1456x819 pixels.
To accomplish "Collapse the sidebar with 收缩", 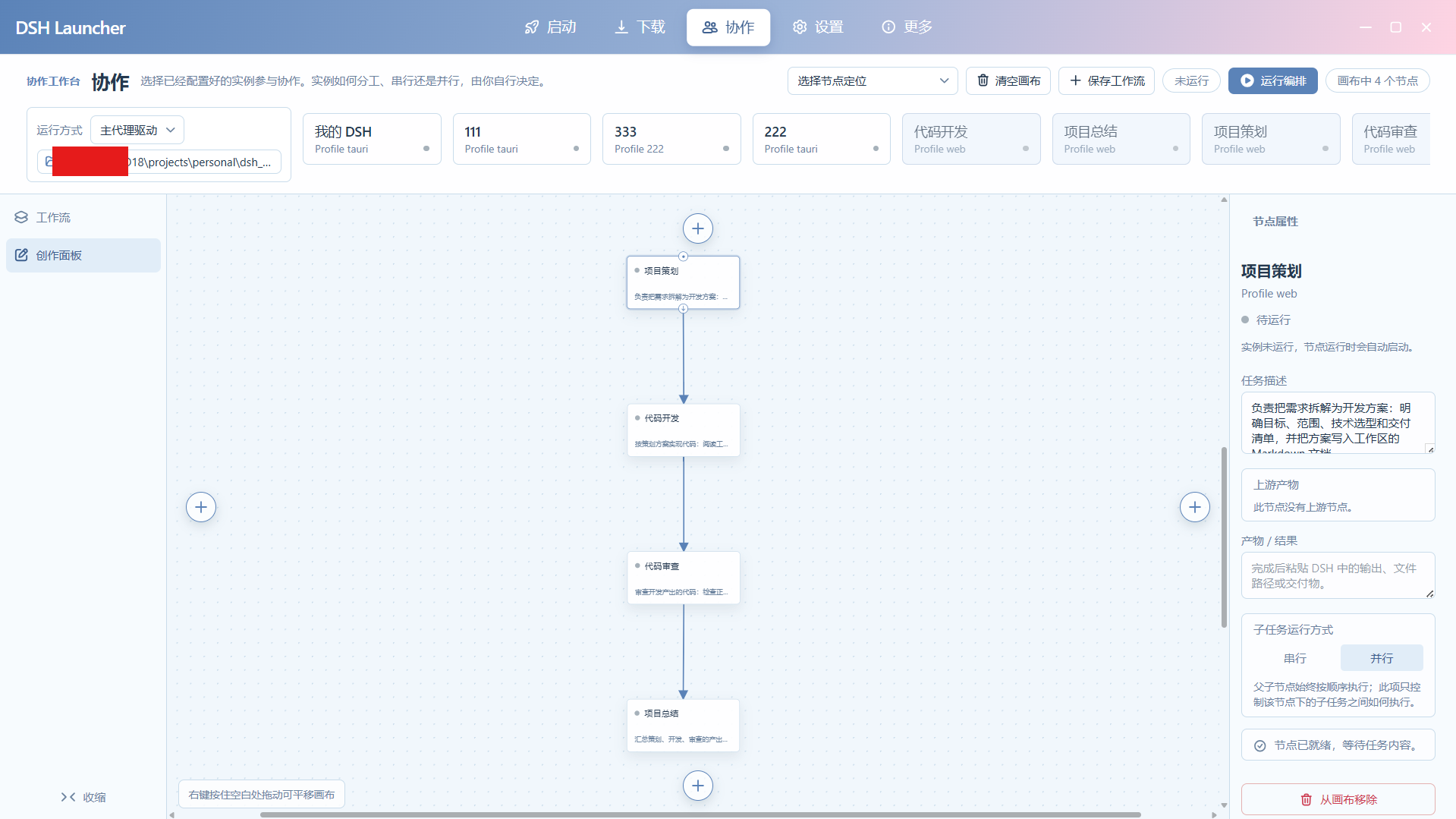I will pyautogui.click(x=83, y=797).
